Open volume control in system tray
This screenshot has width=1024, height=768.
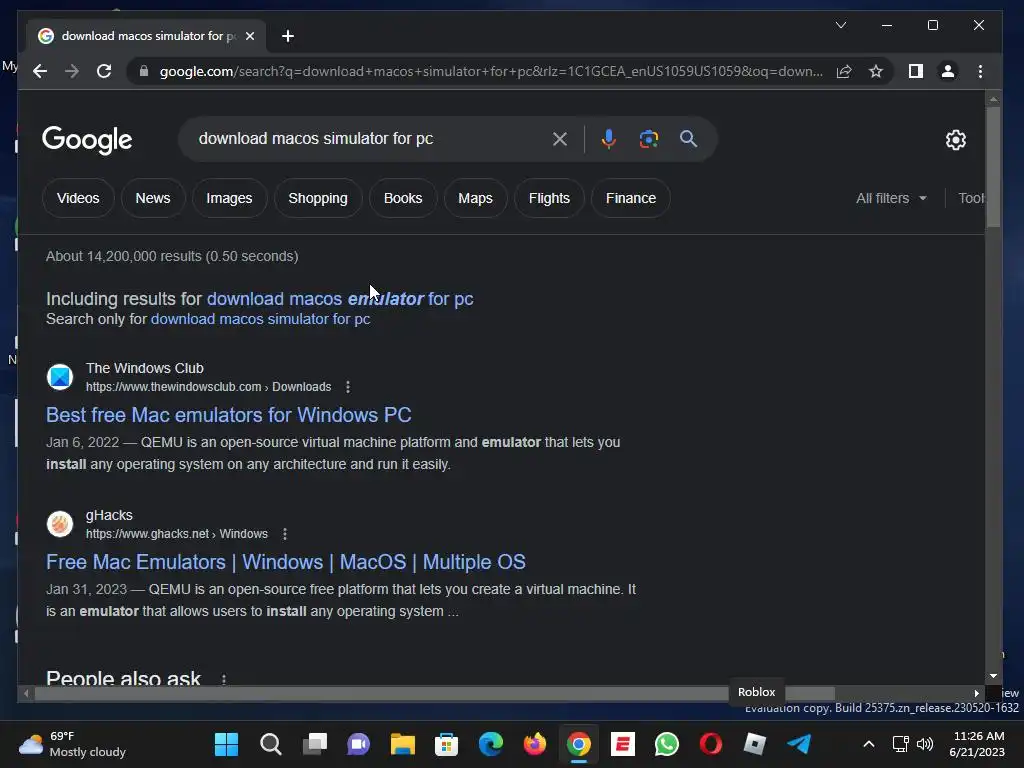pyautogui.click(x=925, y=744)
